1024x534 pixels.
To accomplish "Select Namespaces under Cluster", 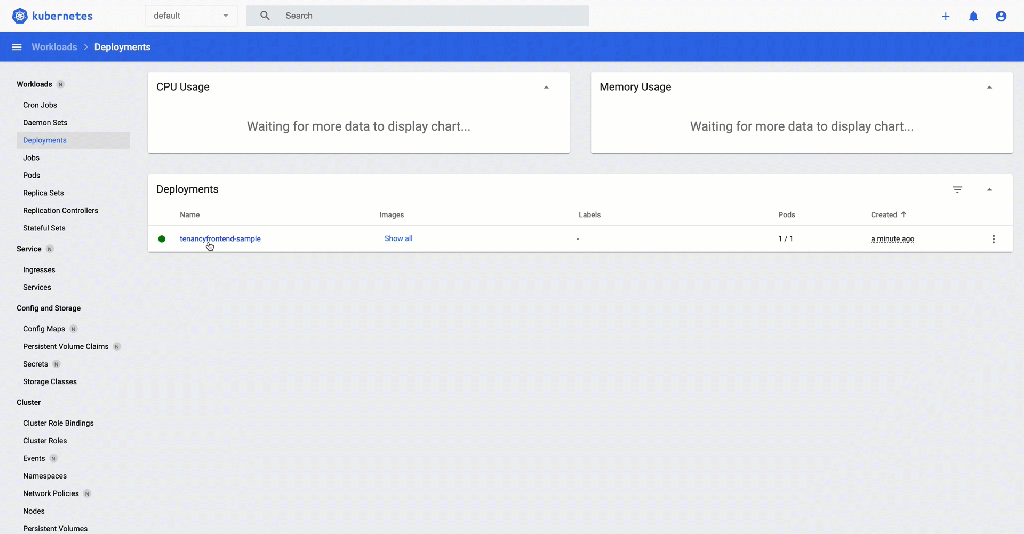I will coord(45,476).
